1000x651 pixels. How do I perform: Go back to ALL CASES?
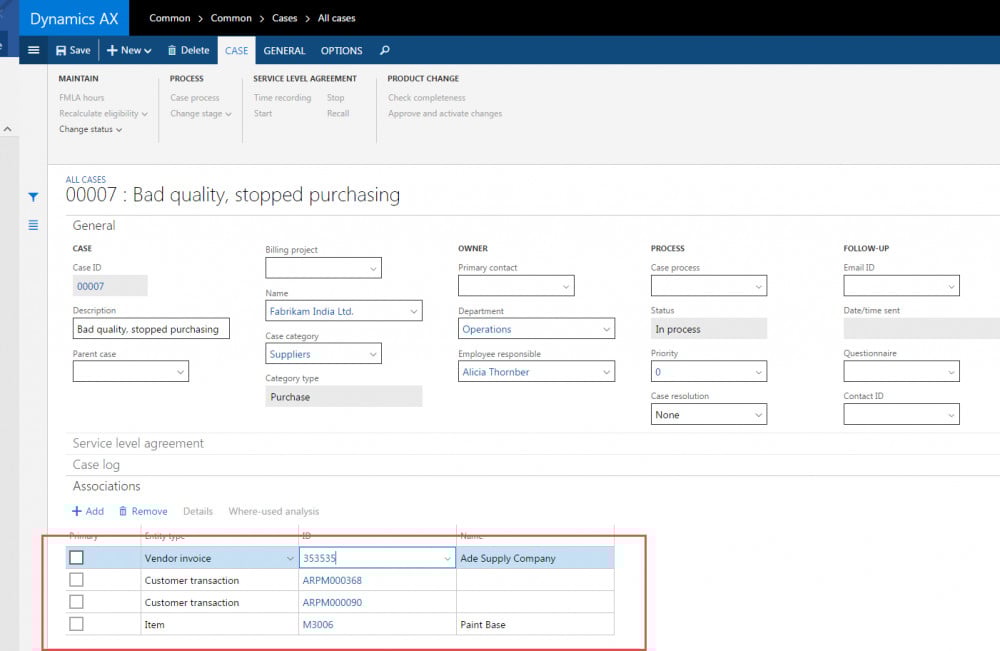pos(85,180)
